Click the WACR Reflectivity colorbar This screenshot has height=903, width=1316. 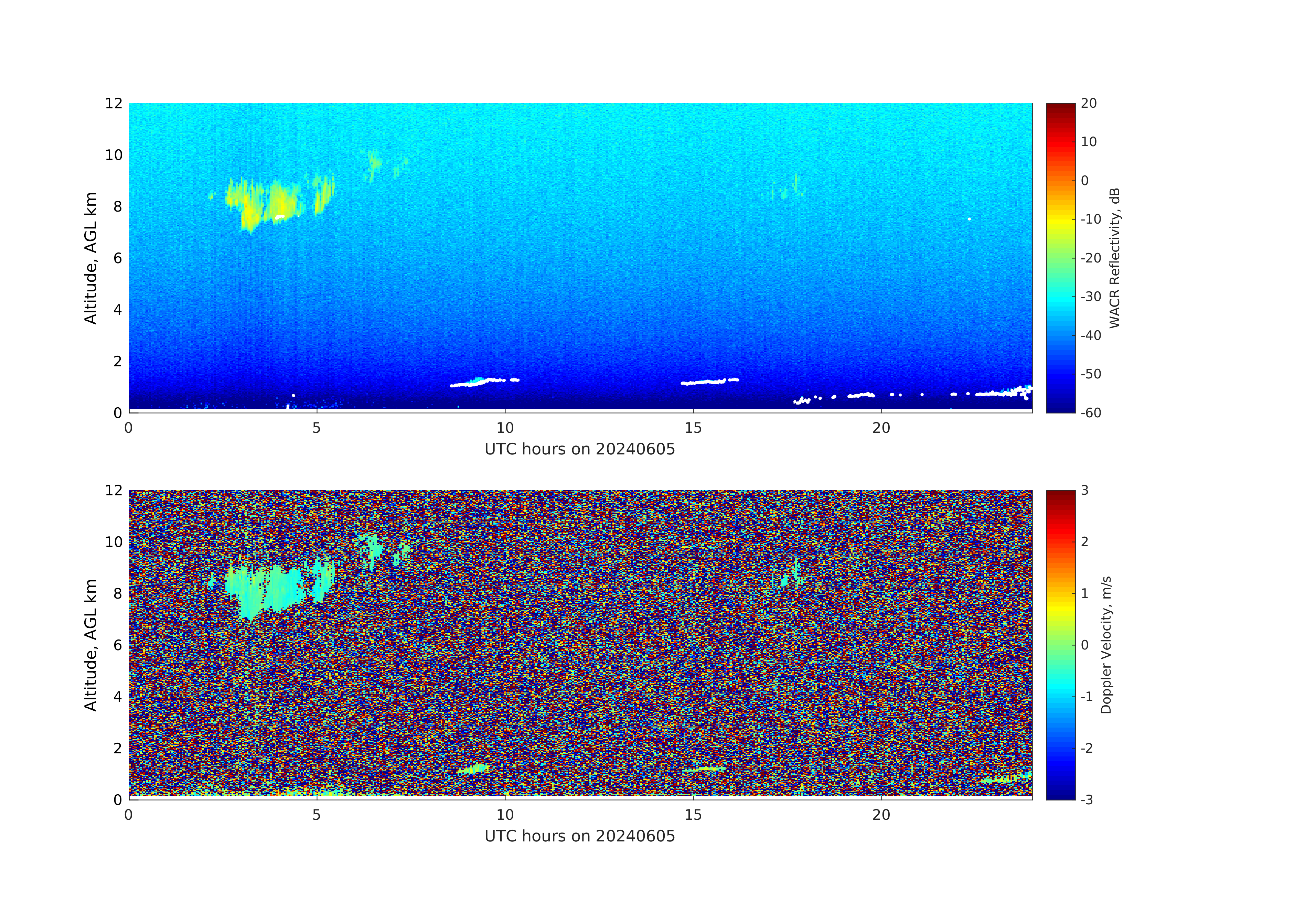click(x=1060, y=258)
